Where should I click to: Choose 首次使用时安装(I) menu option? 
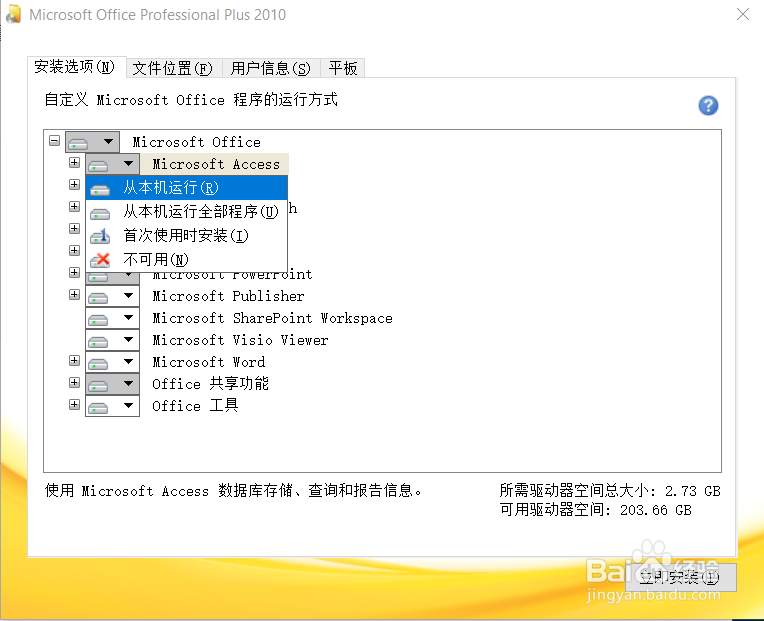tap(186, 235)
